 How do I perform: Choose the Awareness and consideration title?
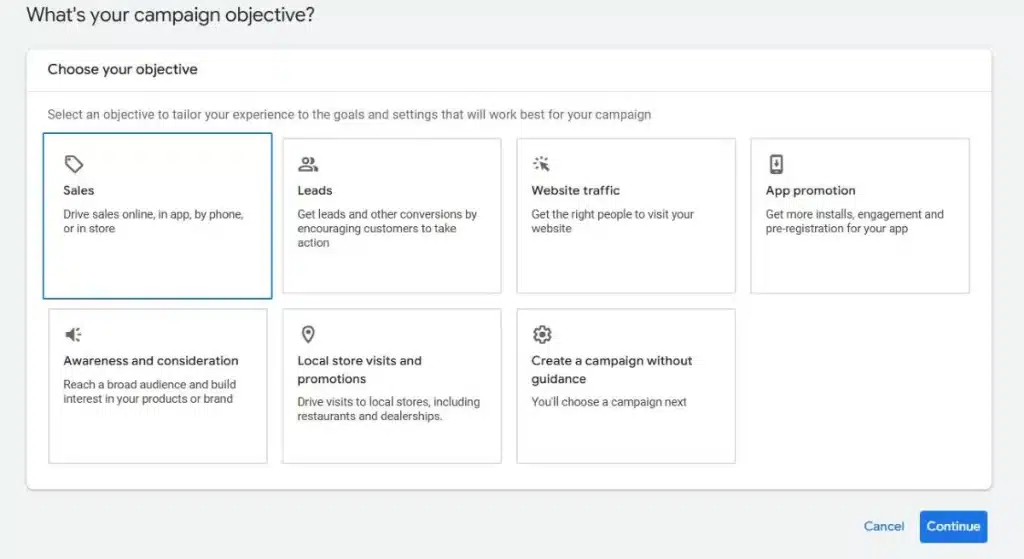151,360
